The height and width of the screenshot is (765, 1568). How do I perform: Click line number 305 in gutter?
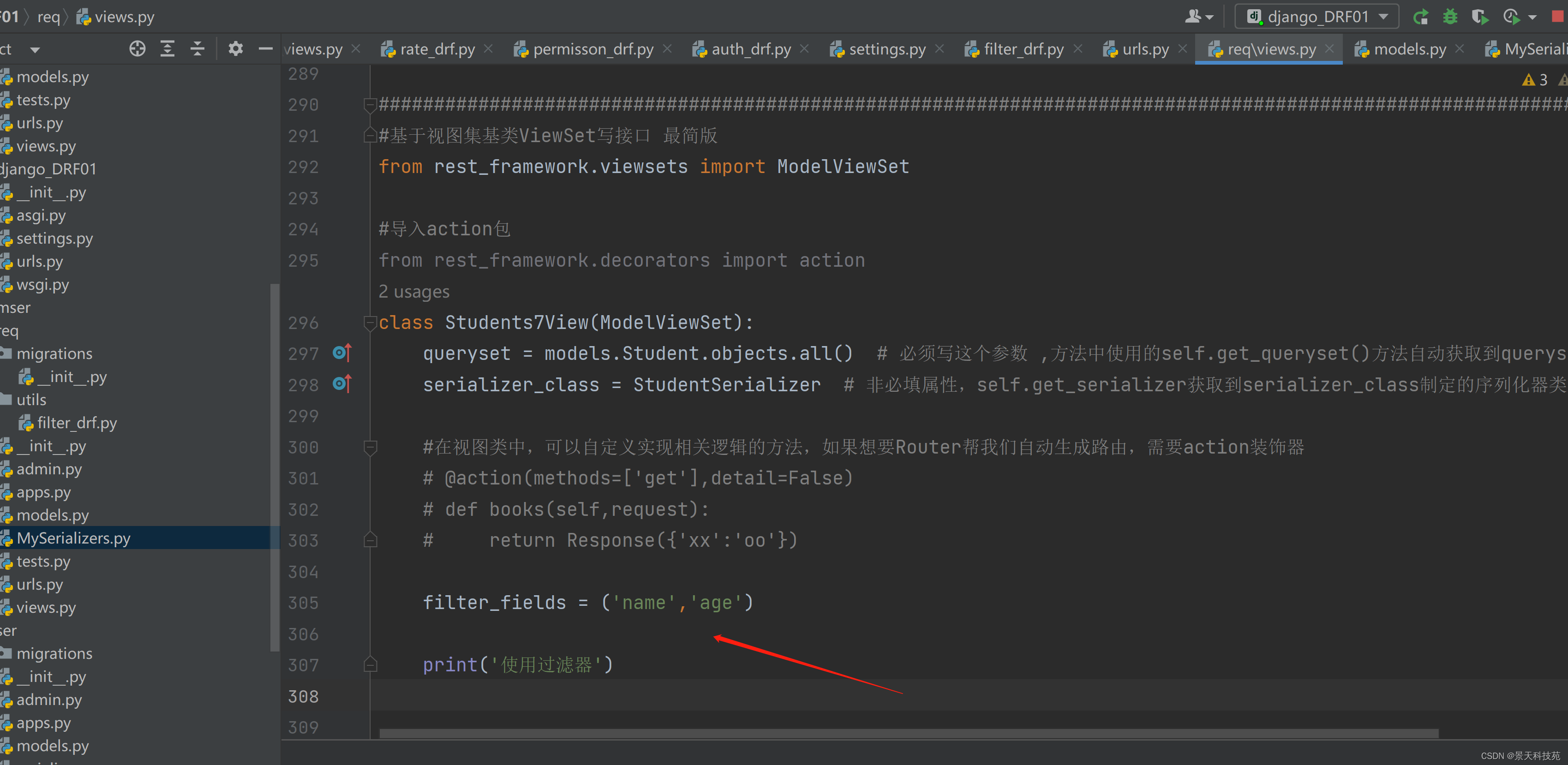(x=303, y=603)
